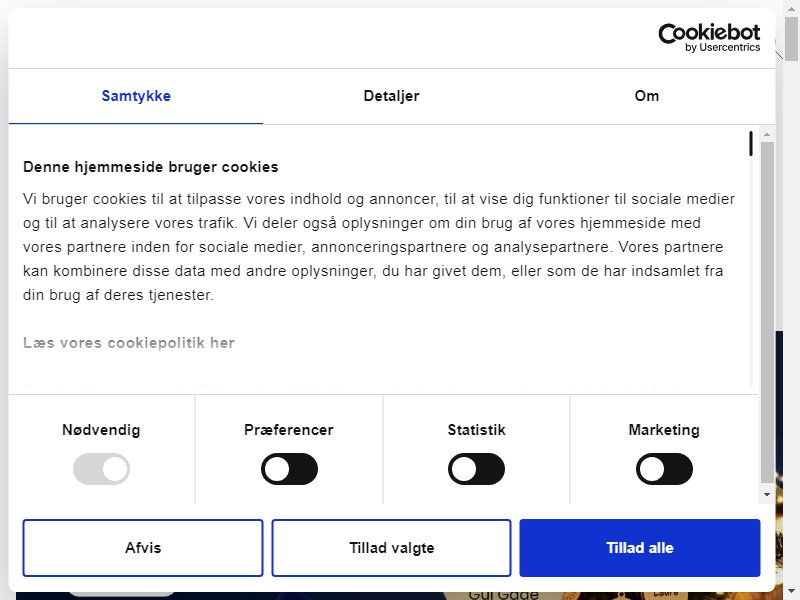Enable the Præferencer cookie switch
Image resolution: width=800 pixels, height=600 pixels.
289,469
